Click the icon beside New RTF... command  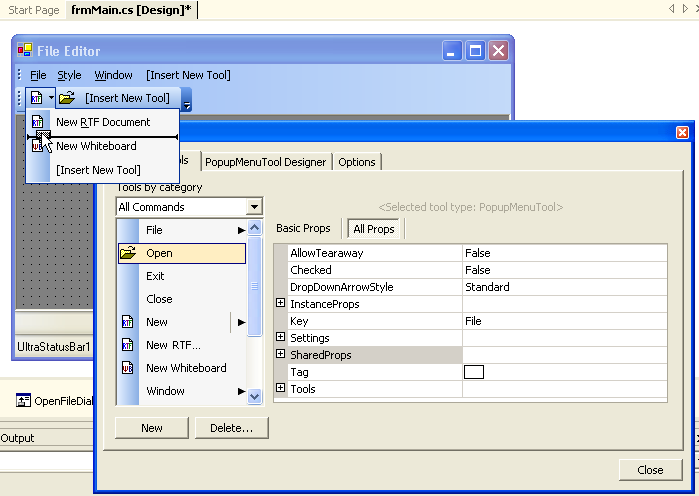tap(128, 345)
